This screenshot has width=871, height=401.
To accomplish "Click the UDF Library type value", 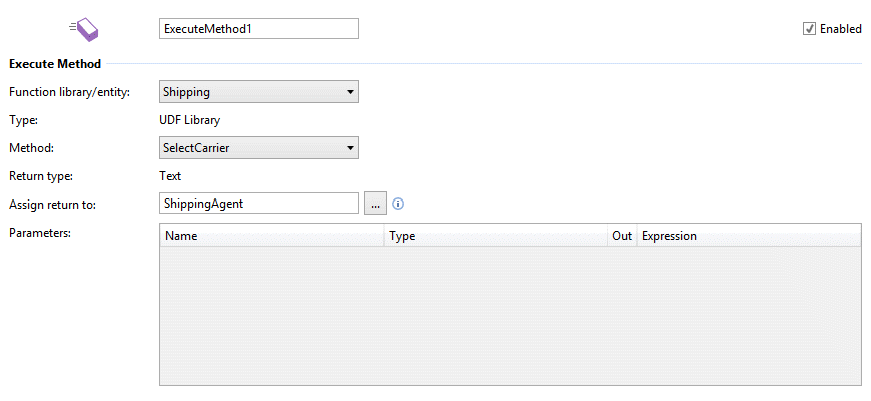I will pyautogui.click(x=190, y=120).
